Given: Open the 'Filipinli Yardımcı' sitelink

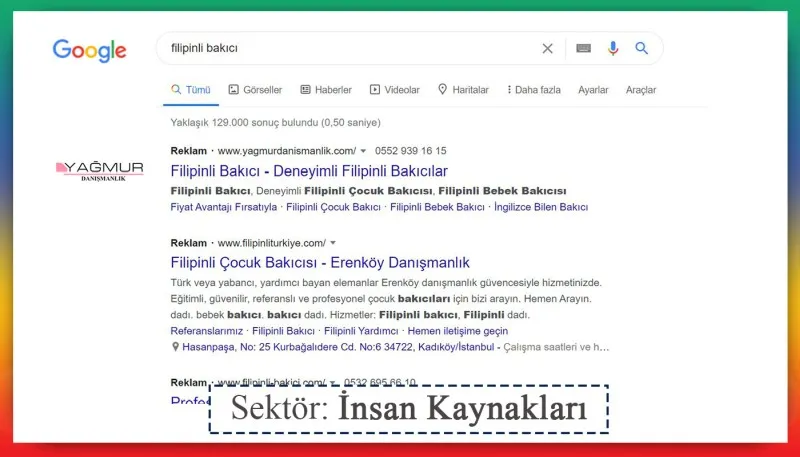Looking at the screenshot, I should 361,331.
